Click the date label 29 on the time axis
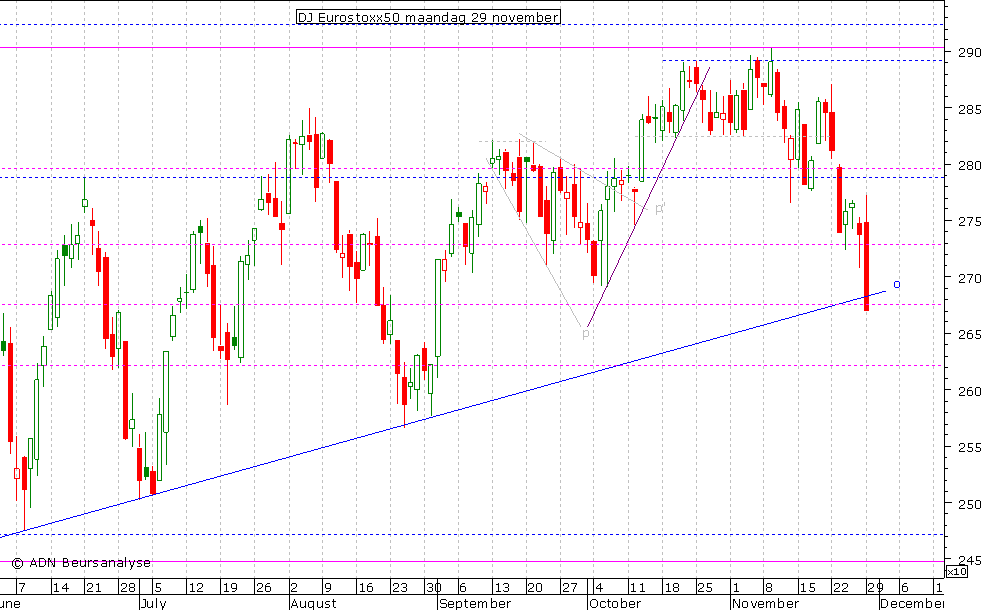 (875, 587)
